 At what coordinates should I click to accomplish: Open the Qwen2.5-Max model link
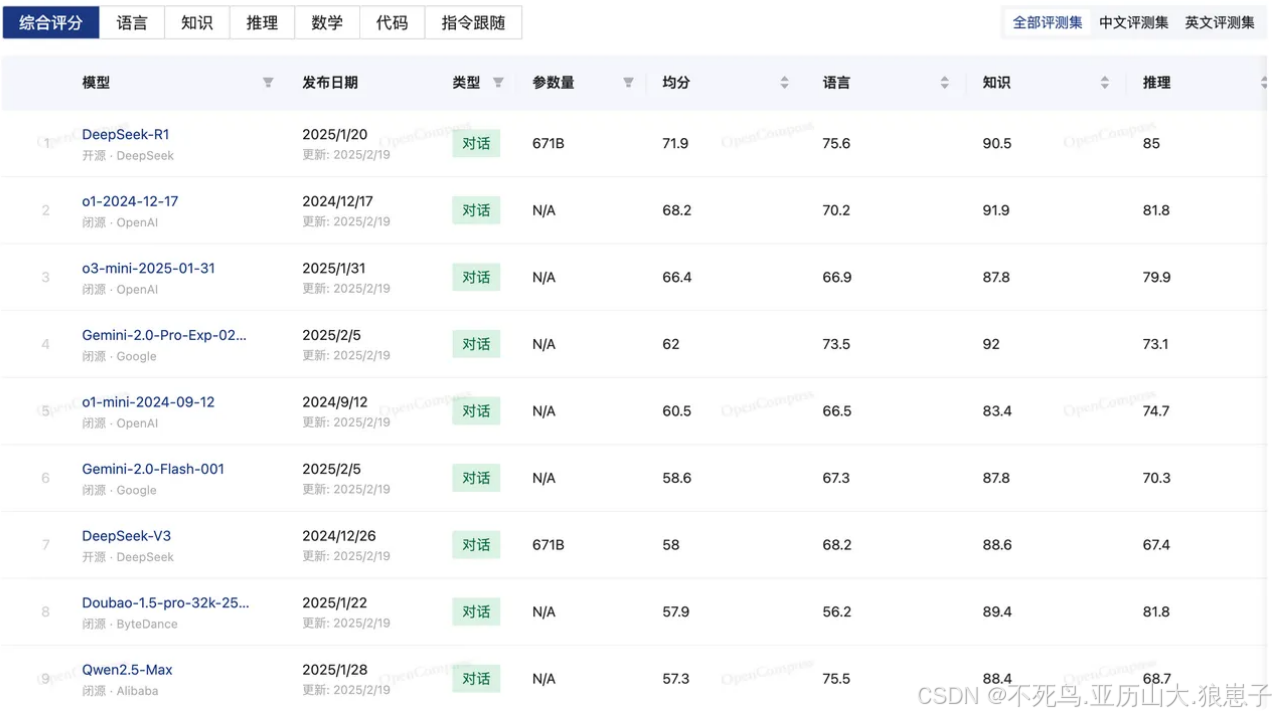(127, 670)
